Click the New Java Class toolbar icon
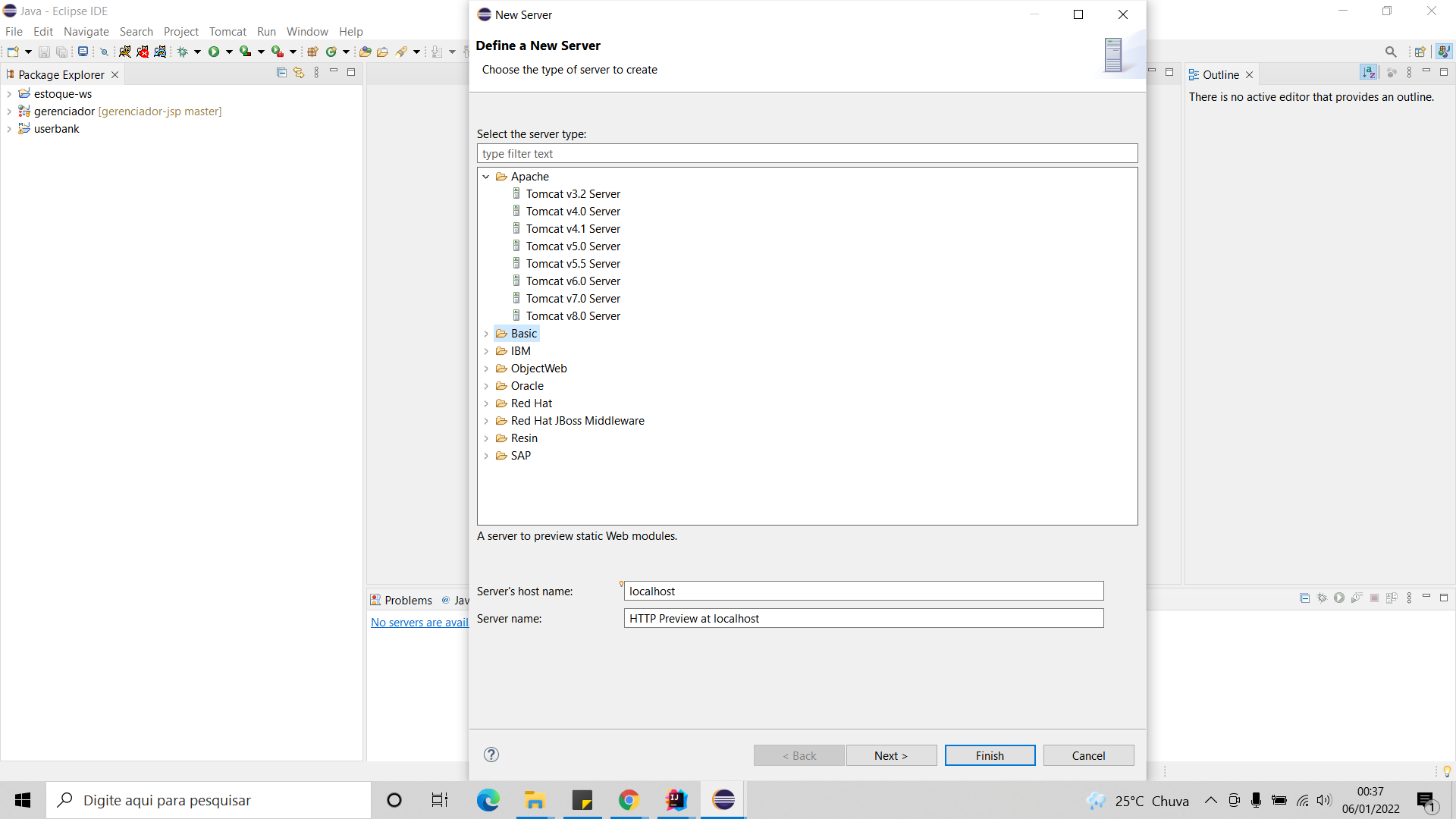The height and width of the screenshot is (819, 1456). 331,52
